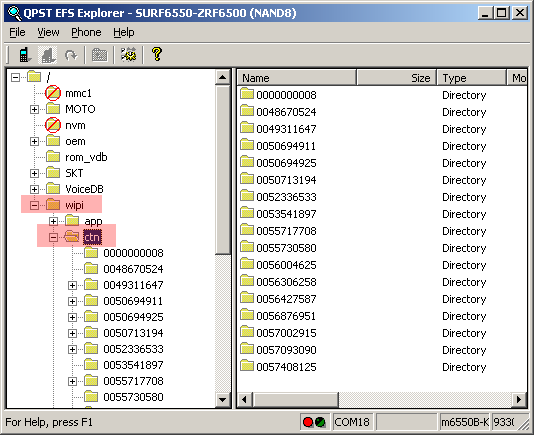The width and height of the screenshot is (534, 435).
Task: Expand the SKT folder node
Action: click(x=34, y=173)
